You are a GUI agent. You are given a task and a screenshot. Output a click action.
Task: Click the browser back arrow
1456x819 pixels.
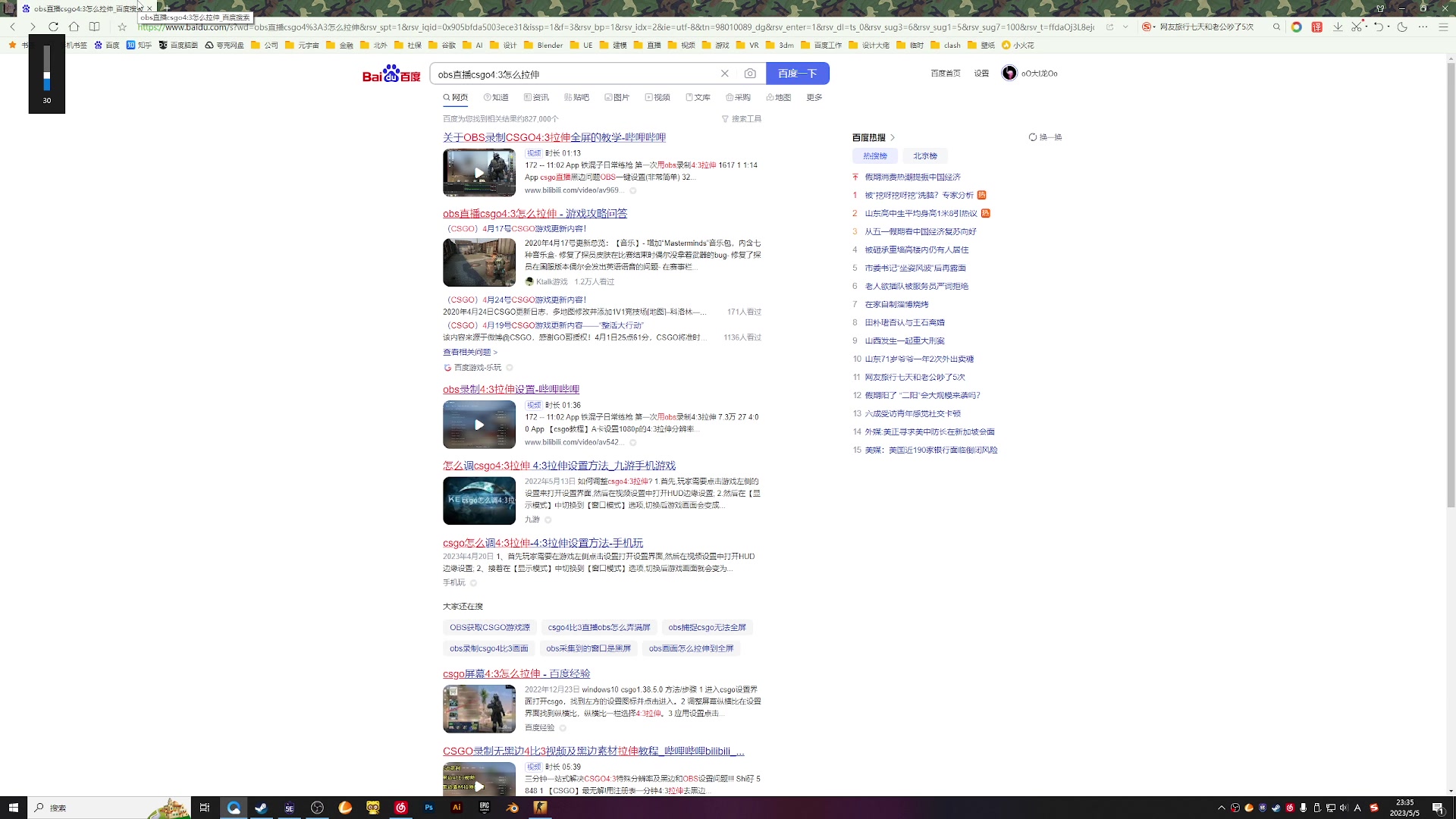click(x=13, y=27)
